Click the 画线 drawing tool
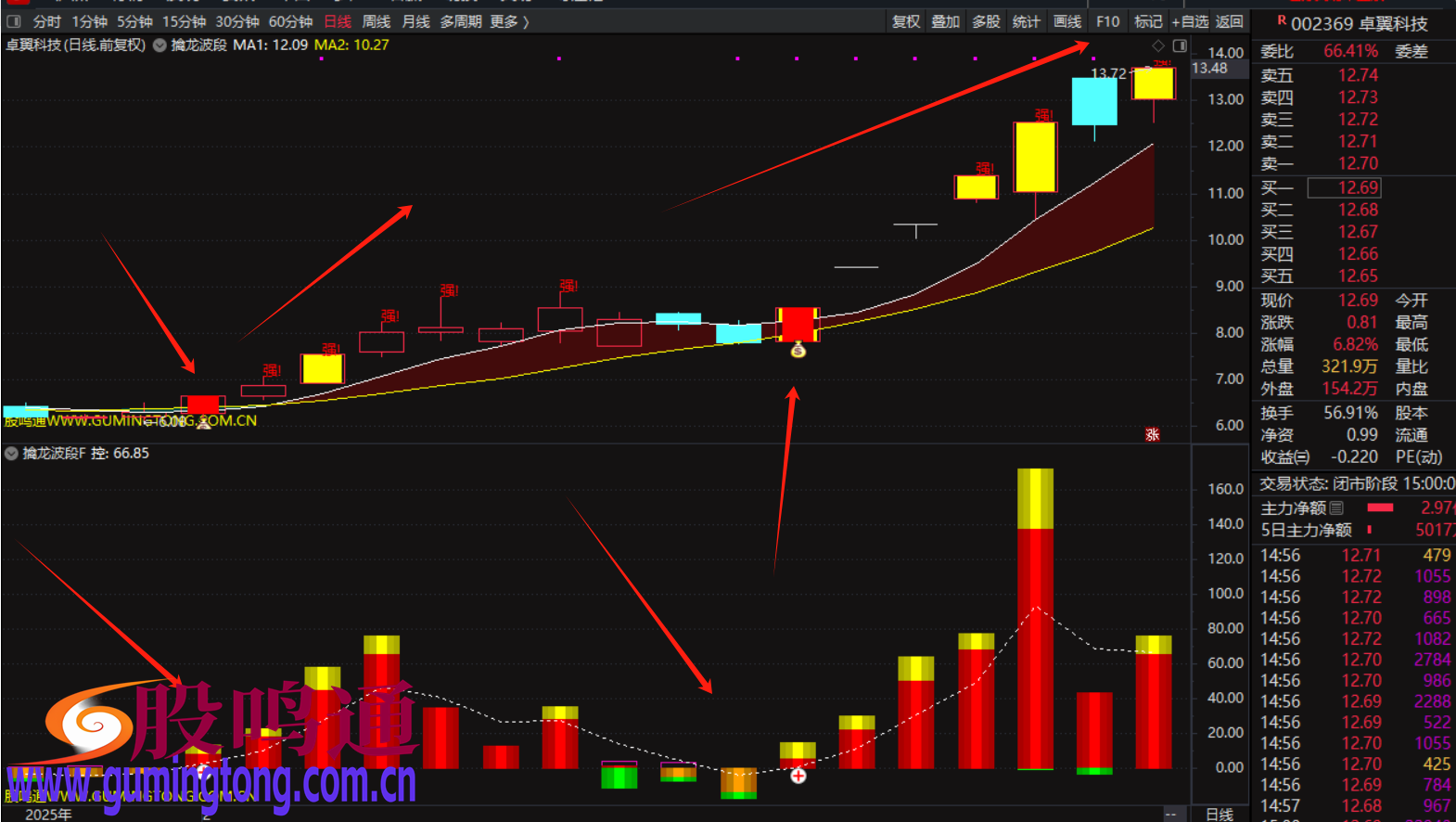Screen dimensions: 1456x822 click(x=1066, y=21)
